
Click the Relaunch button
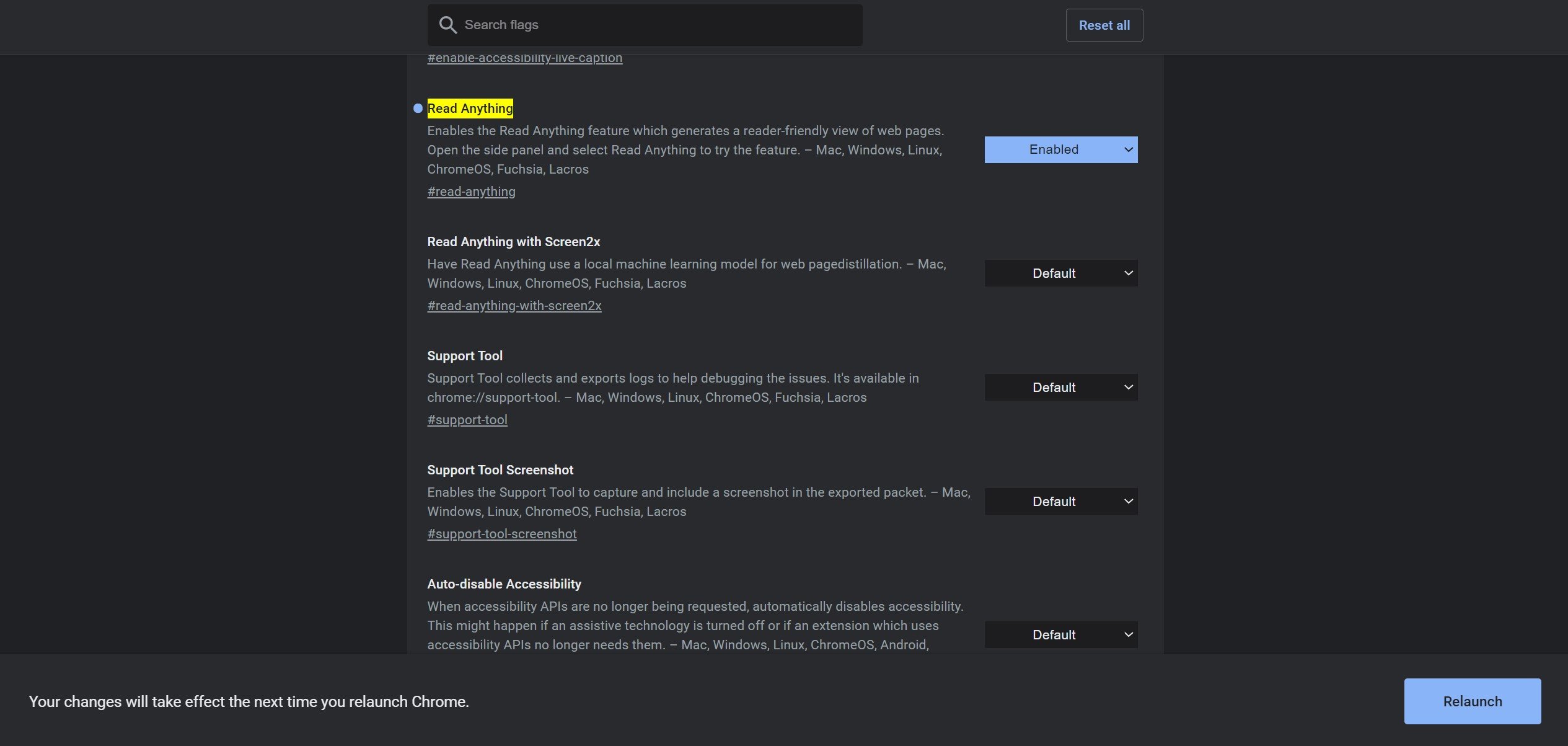tap(1472, 701)
